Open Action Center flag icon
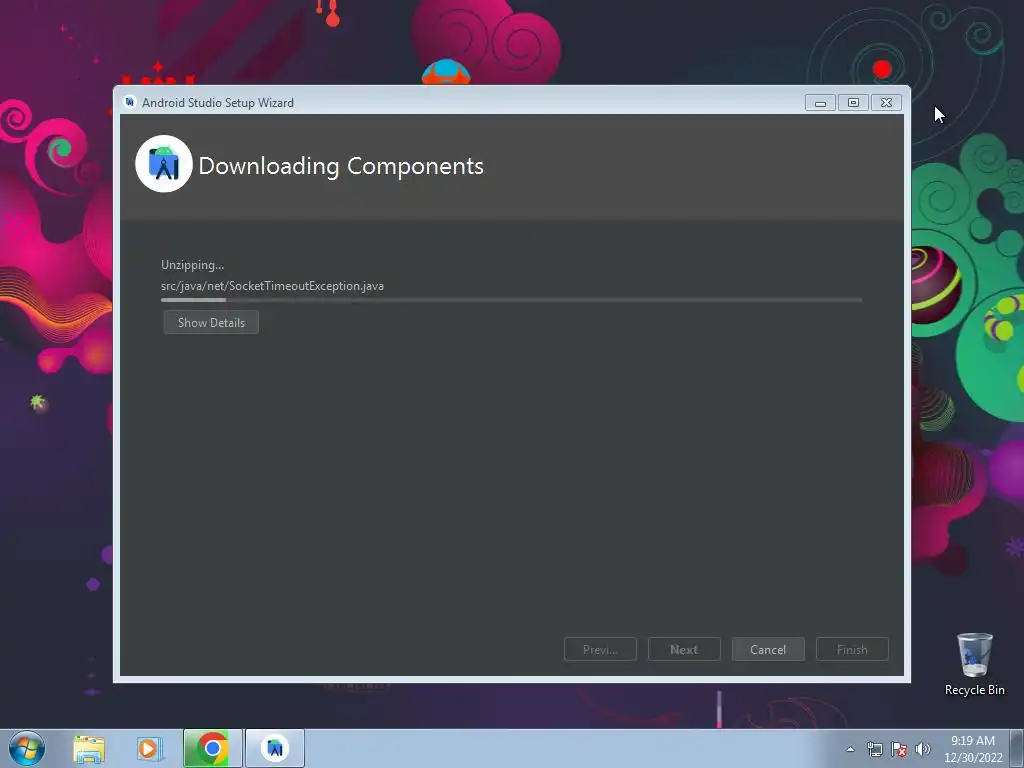The height and width of the screenshot is (768, 1024). (x=899, y=749)
